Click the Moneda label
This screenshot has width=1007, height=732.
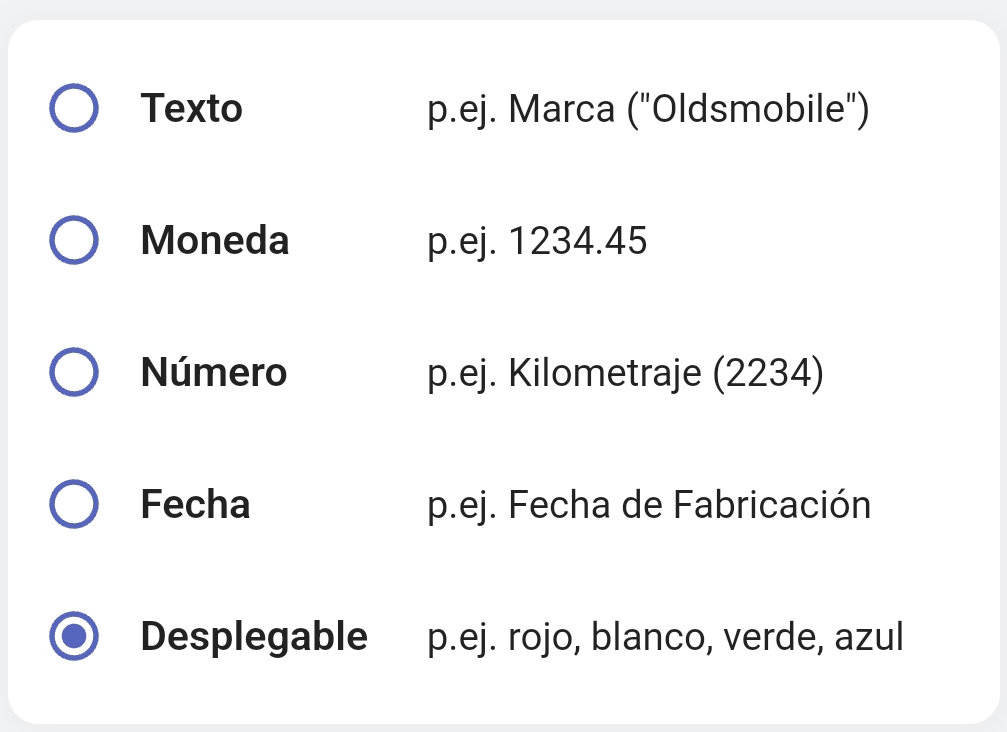click(215, 240)
